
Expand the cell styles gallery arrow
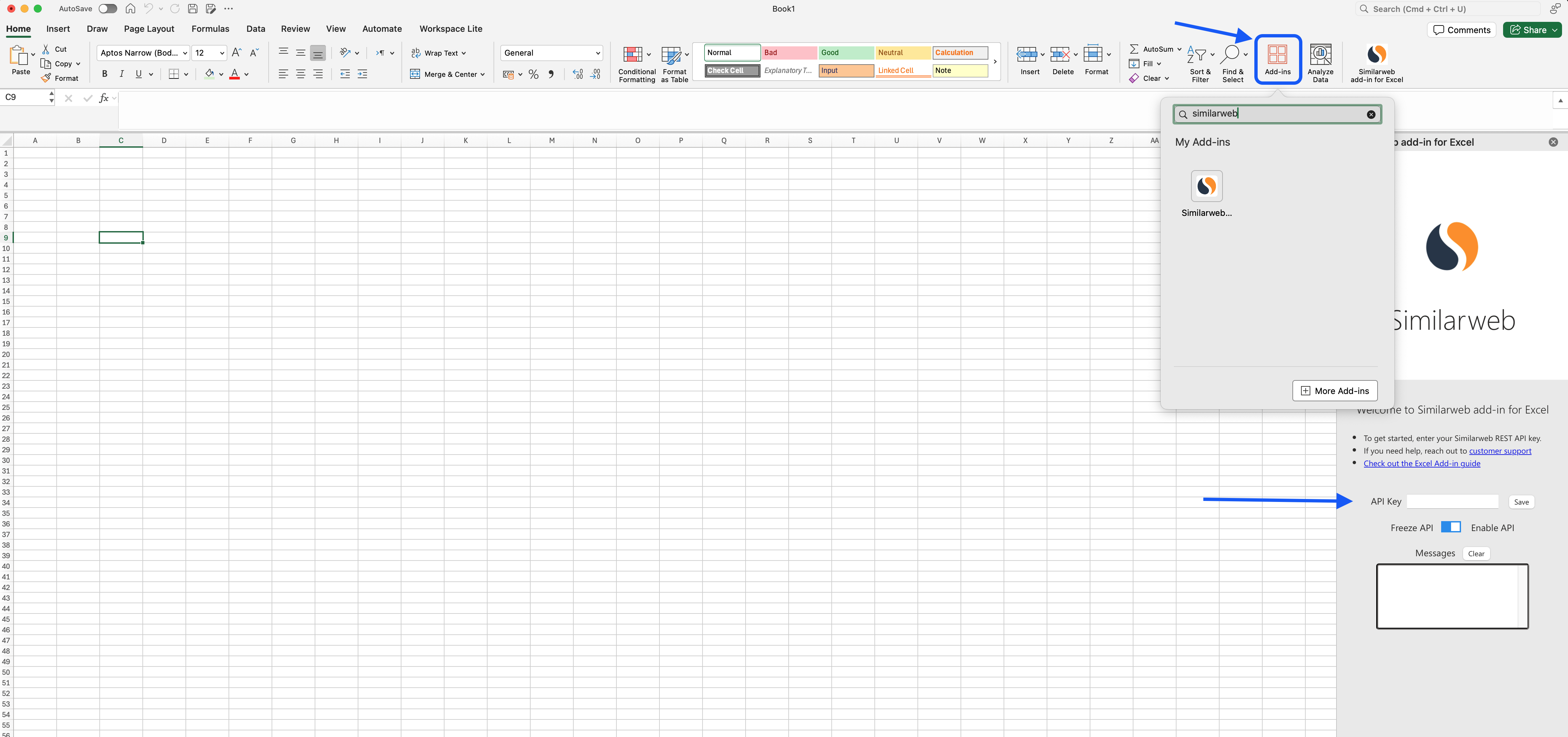(x=995, y=62)
